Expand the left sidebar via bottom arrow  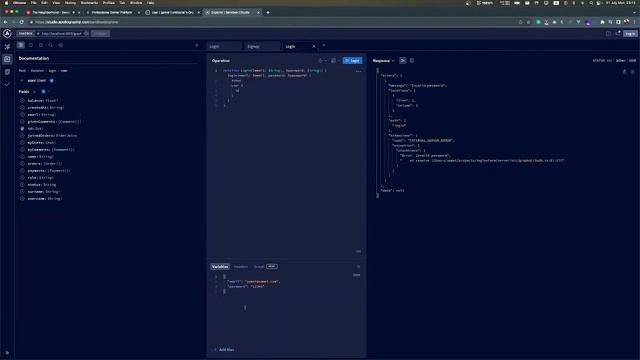pyautogui.click(x=7, y=353)
